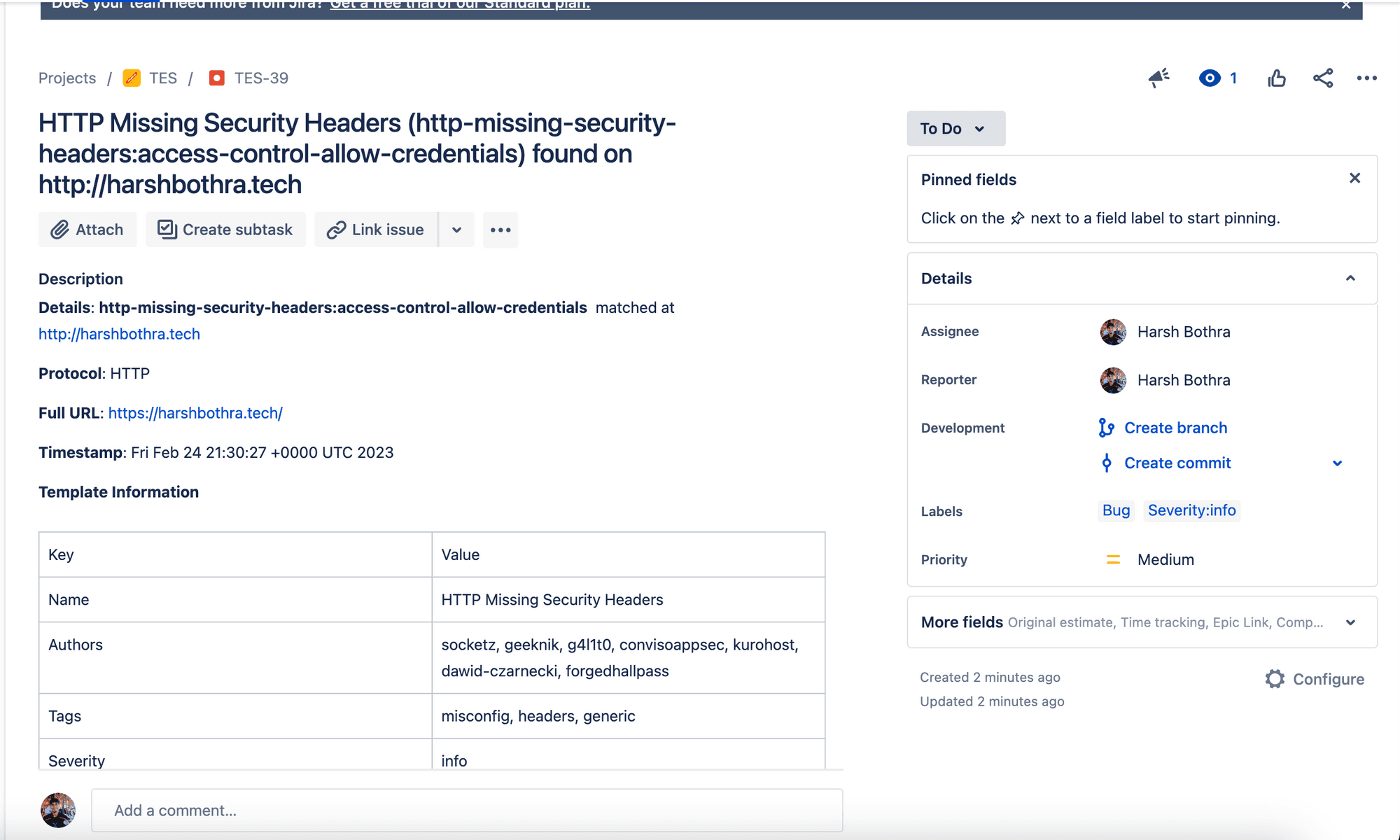Click the Severity:info label
The image size is (1400, 840).
(1191, 510)
